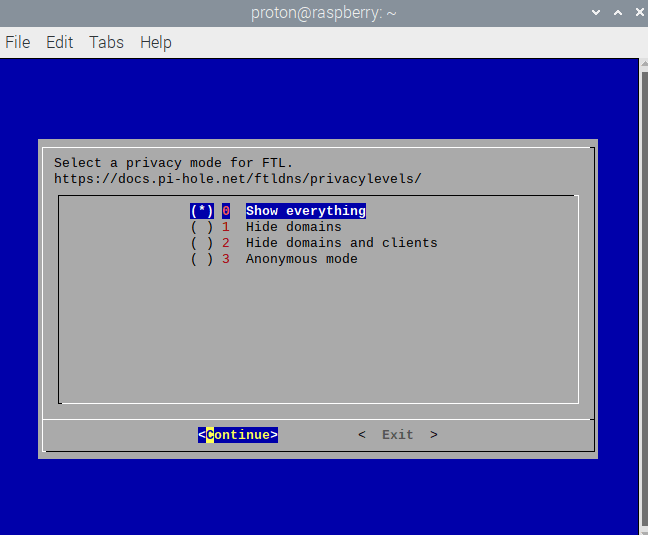Open the Tabs menu
648x535 pixels.
click(x=106, y=42)
